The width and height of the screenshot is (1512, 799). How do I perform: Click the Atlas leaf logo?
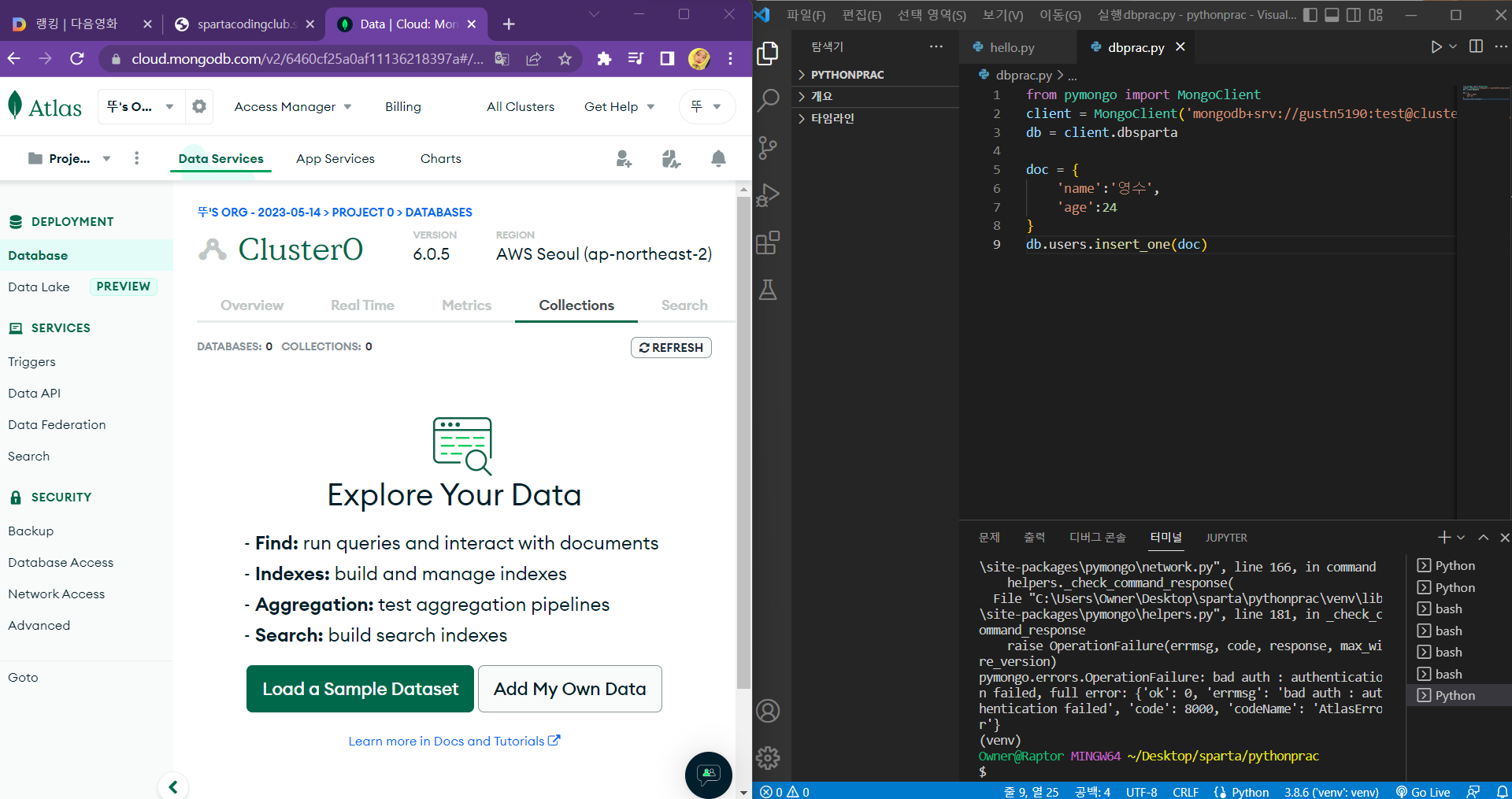click(x=15, y=105)
